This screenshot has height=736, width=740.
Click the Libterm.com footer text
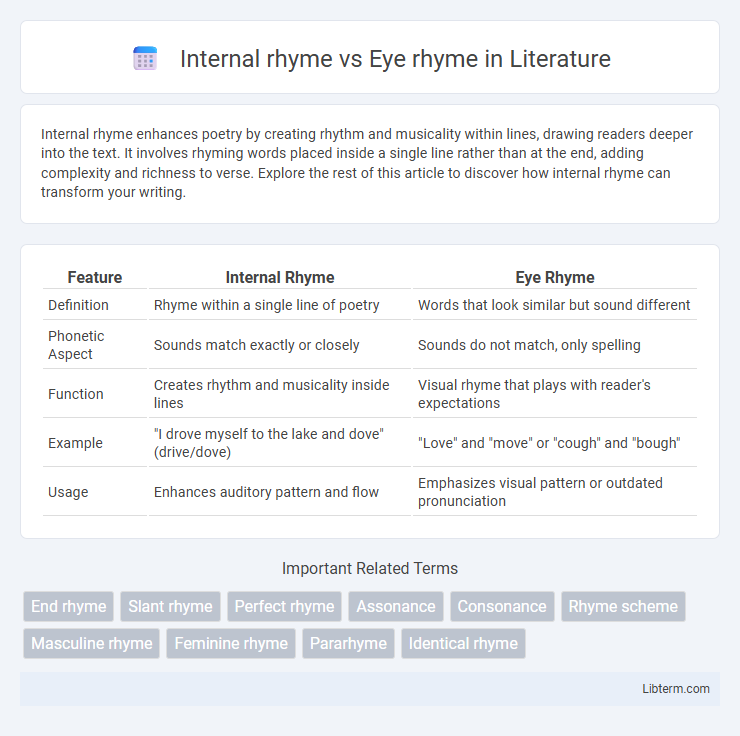tap(675, 689)
